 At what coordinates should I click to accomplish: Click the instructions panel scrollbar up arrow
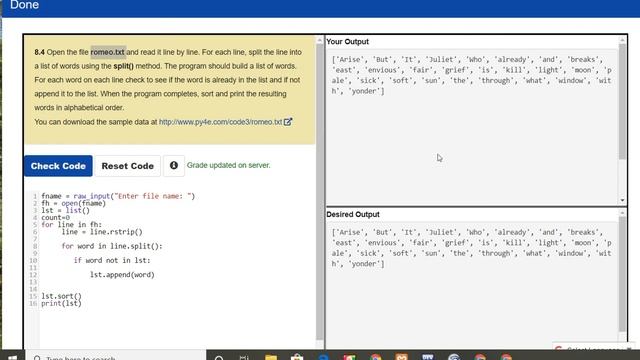(320, 40)
